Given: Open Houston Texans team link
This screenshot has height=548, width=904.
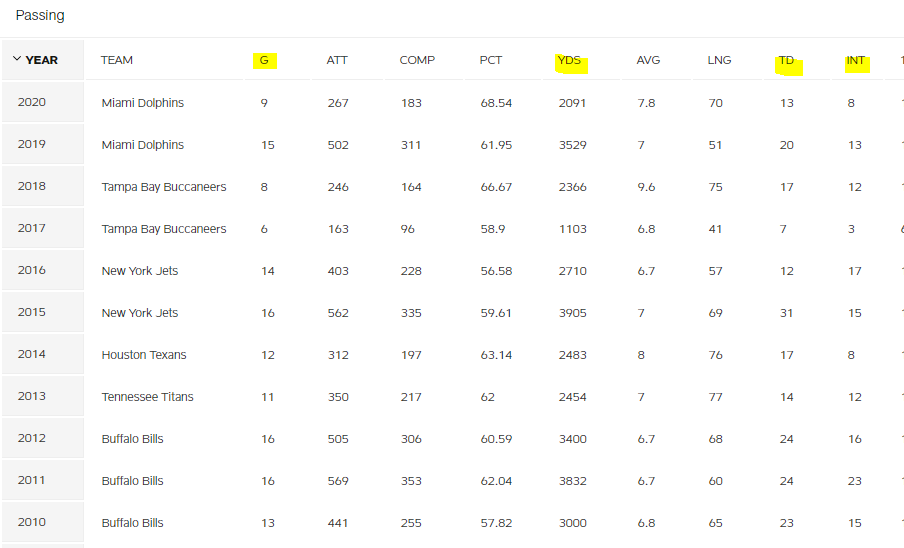Looking at the screenshot, I should 144,355.
